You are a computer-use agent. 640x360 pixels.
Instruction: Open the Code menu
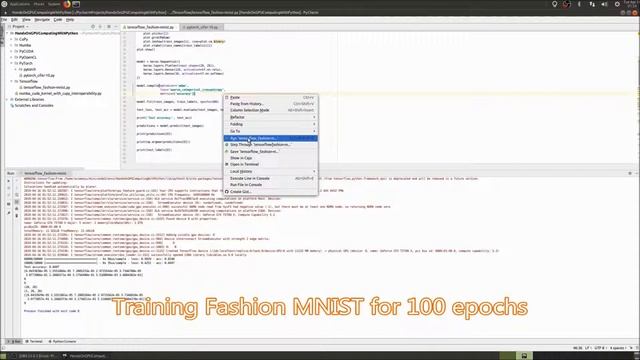(x=58, y=20)
